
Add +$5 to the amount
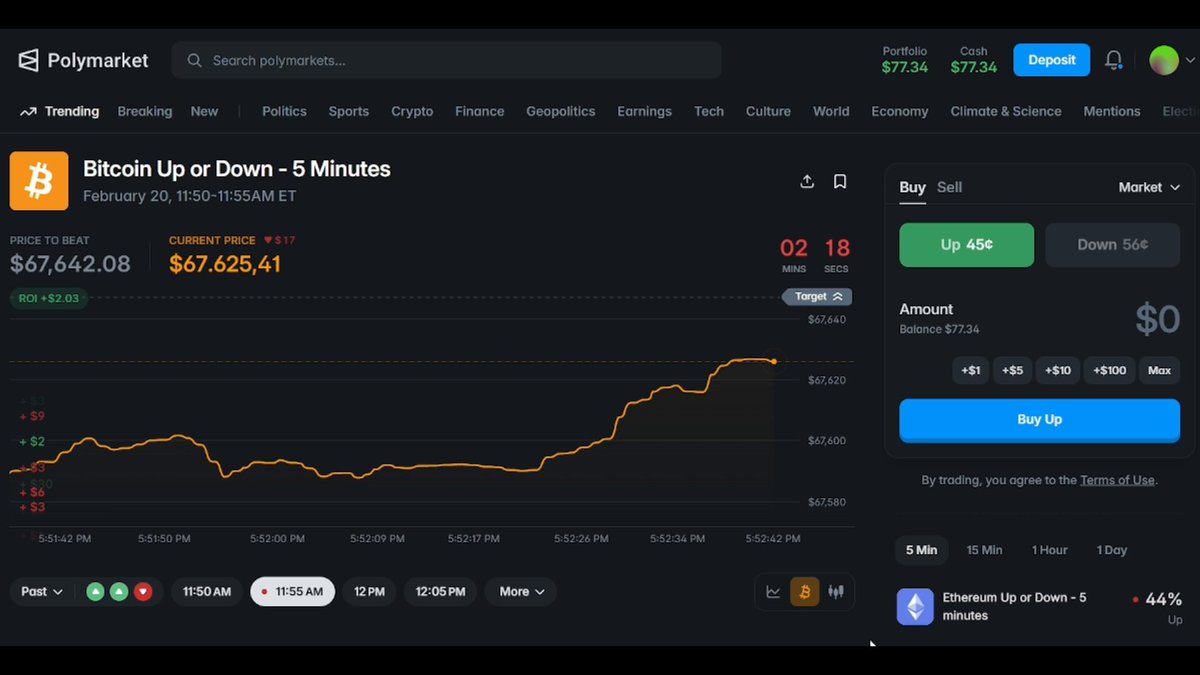(x=1013, y=370)
